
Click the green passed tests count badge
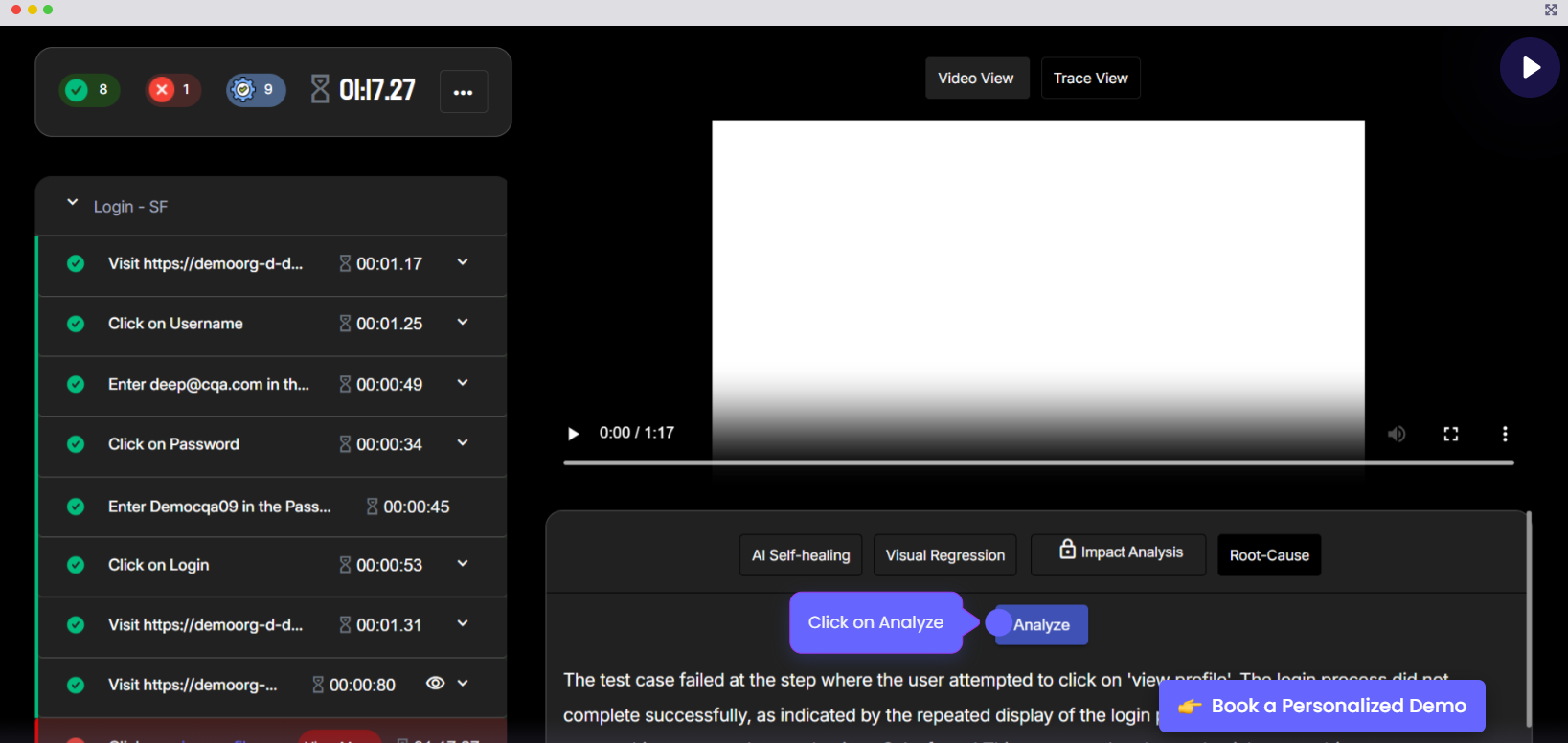pyautogui.click(x=89, y=90)
